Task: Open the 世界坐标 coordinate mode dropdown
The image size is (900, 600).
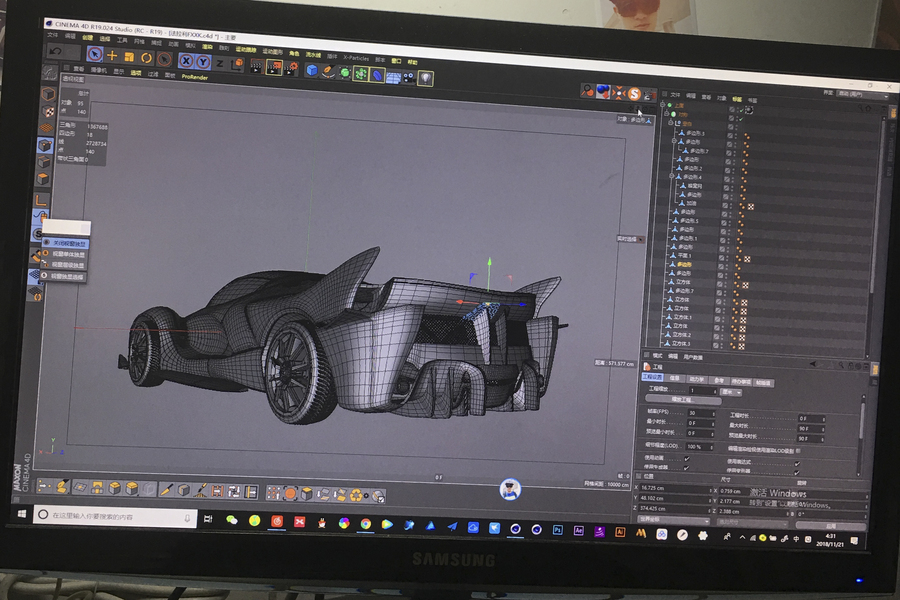Action: point(673,521)
